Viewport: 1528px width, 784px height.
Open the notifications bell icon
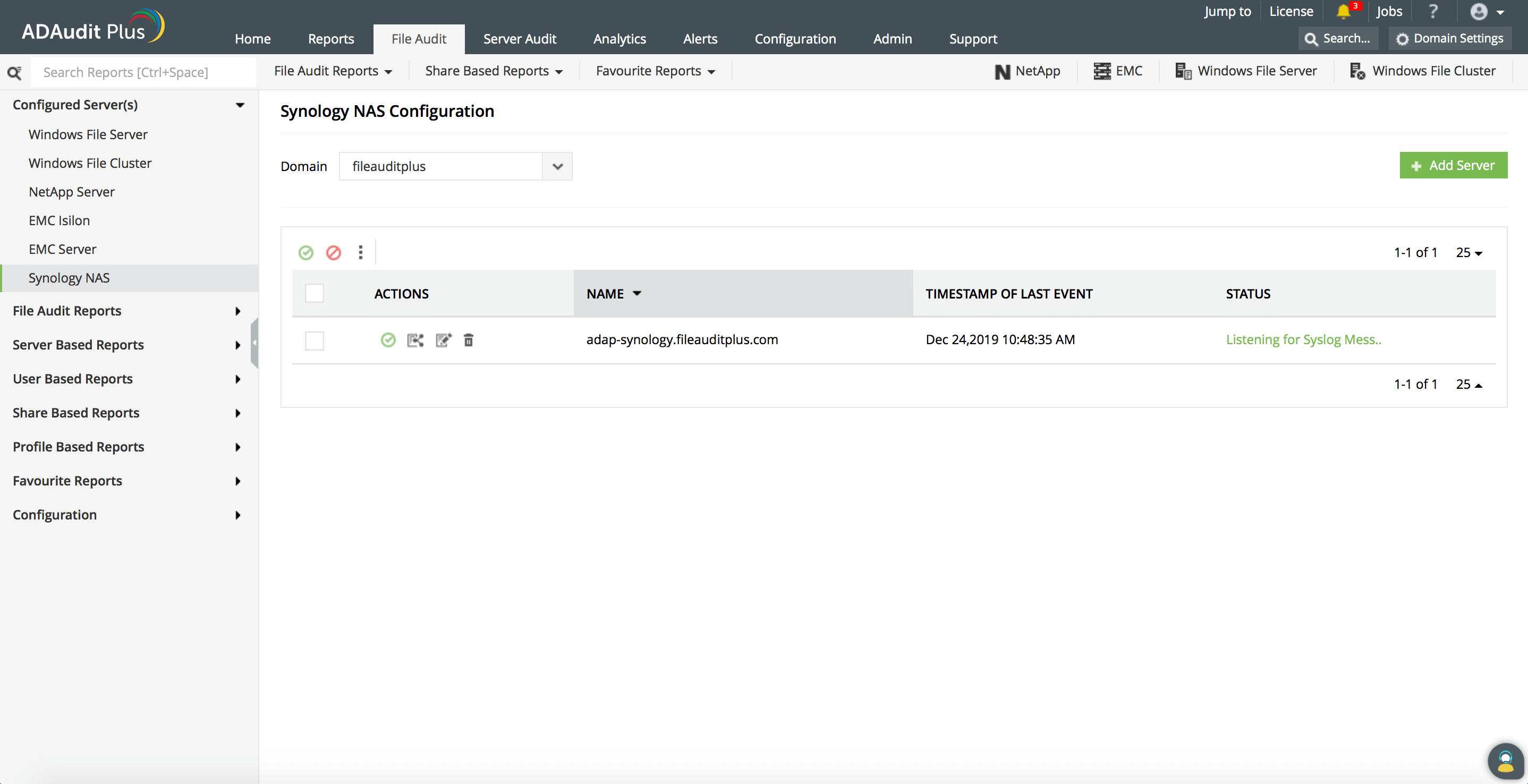1343,12
